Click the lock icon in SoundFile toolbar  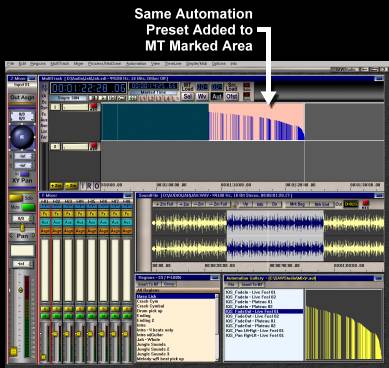tap(236, 204)
